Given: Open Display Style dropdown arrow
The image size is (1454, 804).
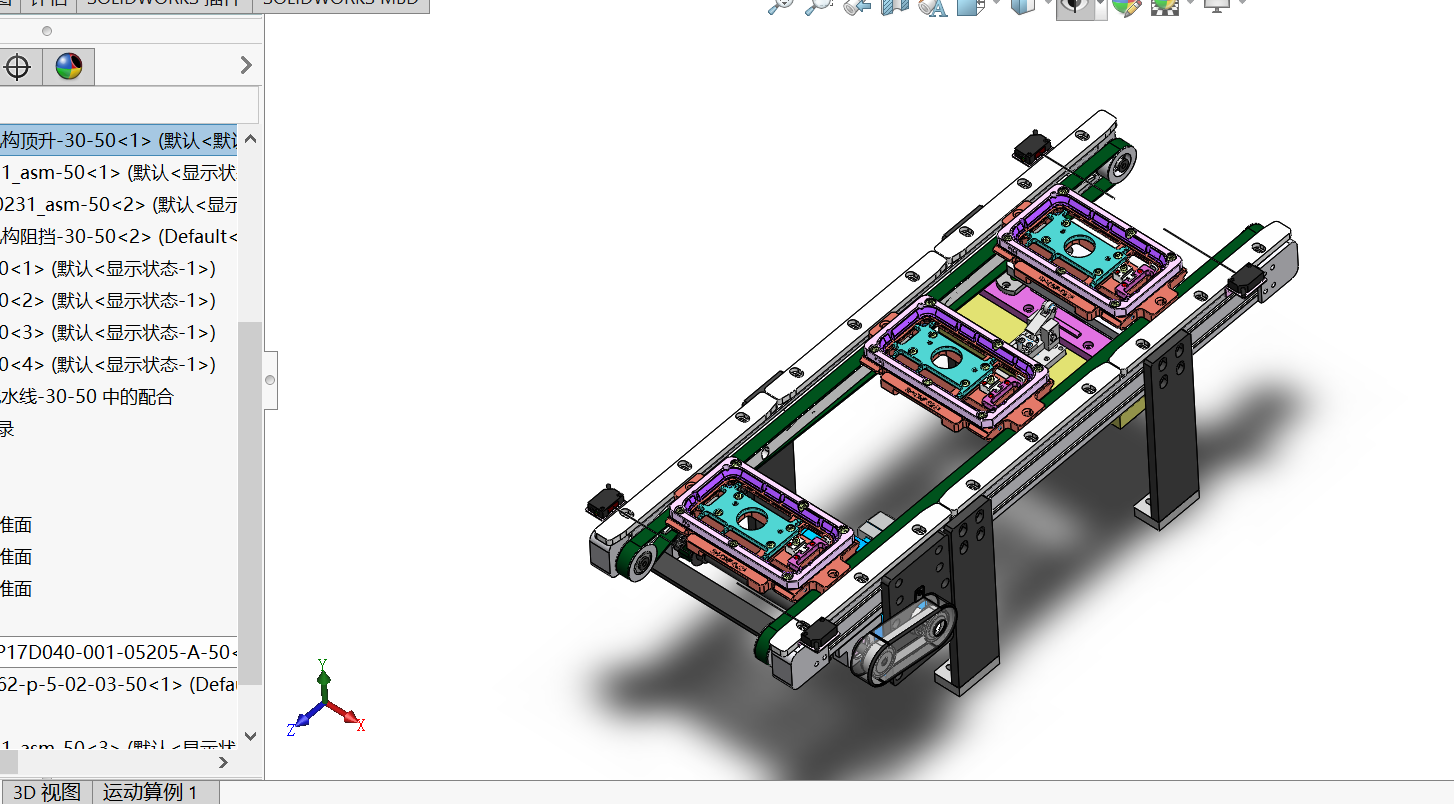Looking at the screenshot, I should pyautogui.click(x=1046, y=4).
